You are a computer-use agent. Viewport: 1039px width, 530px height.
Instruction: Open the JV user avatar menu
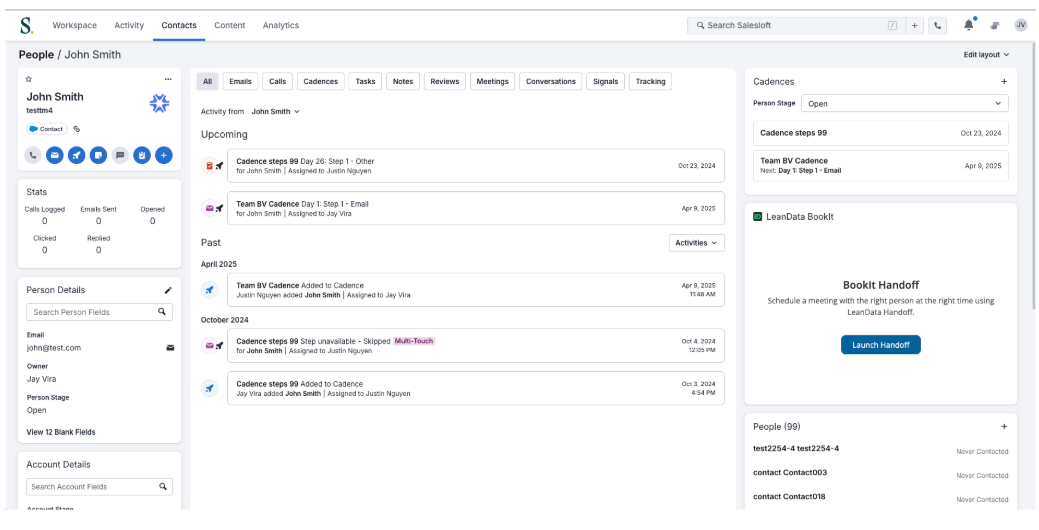pos(1020,25)
